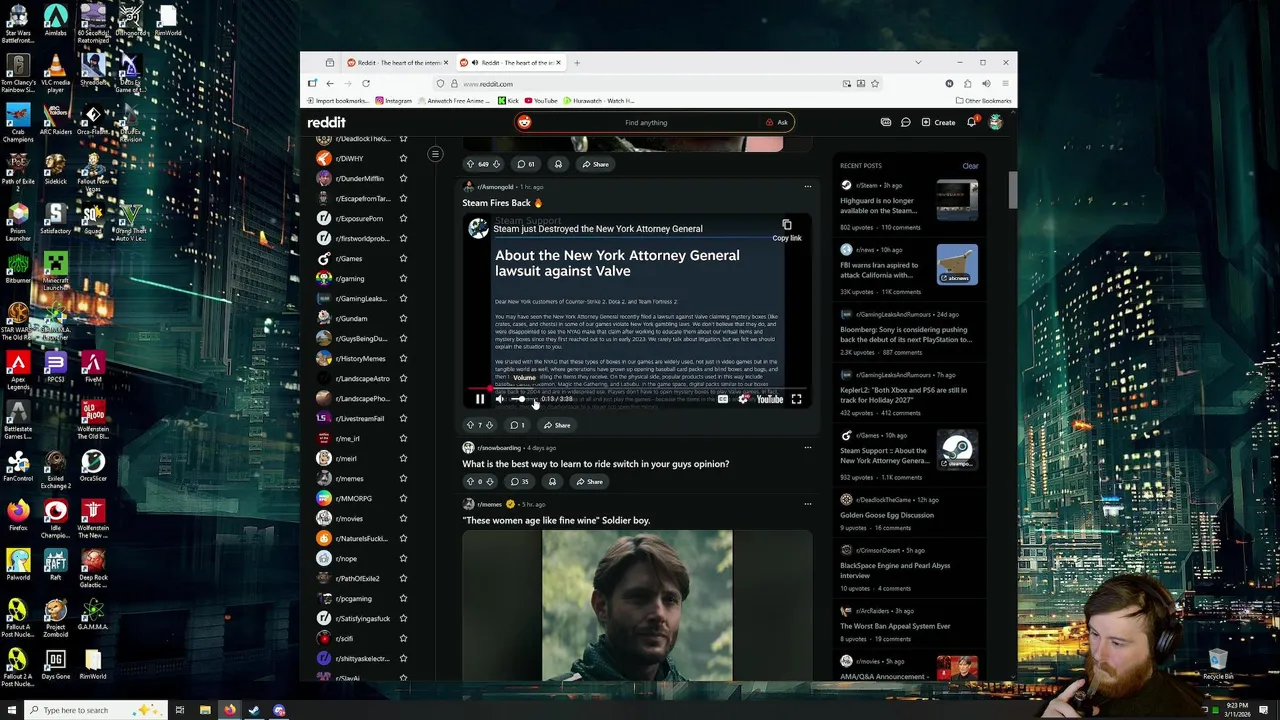Open a new browser tab
The width and height of the screenshot is (1280, 720).
(577, 63)
